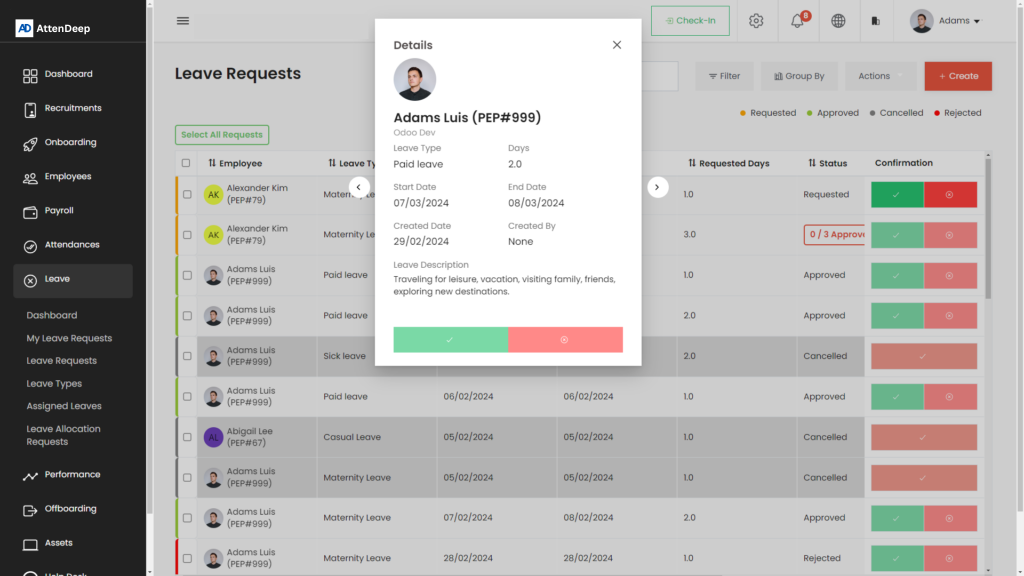1024x576 pixels.
Task: Close the Details dialog
Action: 617,45
